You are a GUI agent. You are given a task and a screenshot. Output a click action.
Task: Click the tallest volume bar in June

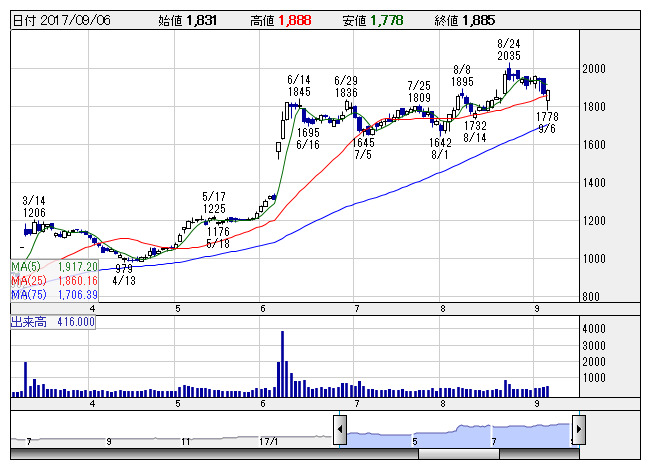[282, 364]
